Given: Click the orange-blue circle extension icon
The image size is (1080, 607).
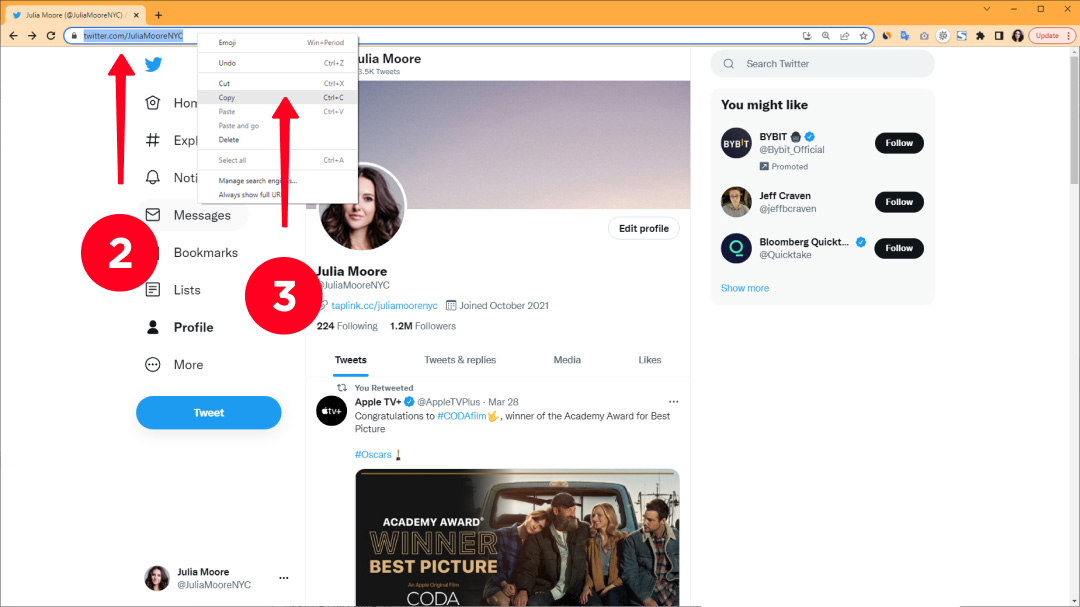Looking at the screenshot, I should tap(886, 36).
